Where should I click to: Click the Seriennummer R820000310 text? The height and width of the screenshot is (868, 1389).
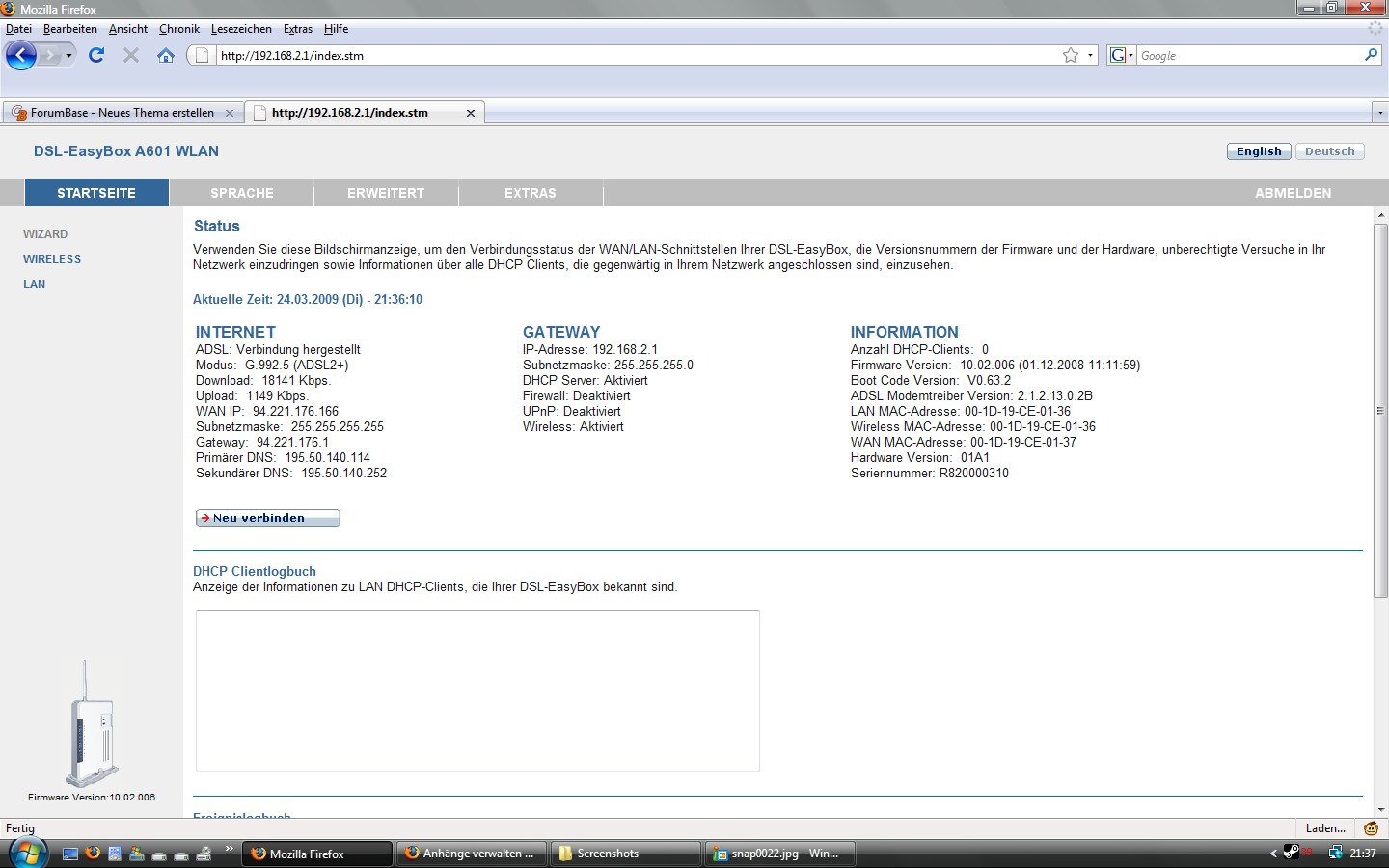pos(930,474)
